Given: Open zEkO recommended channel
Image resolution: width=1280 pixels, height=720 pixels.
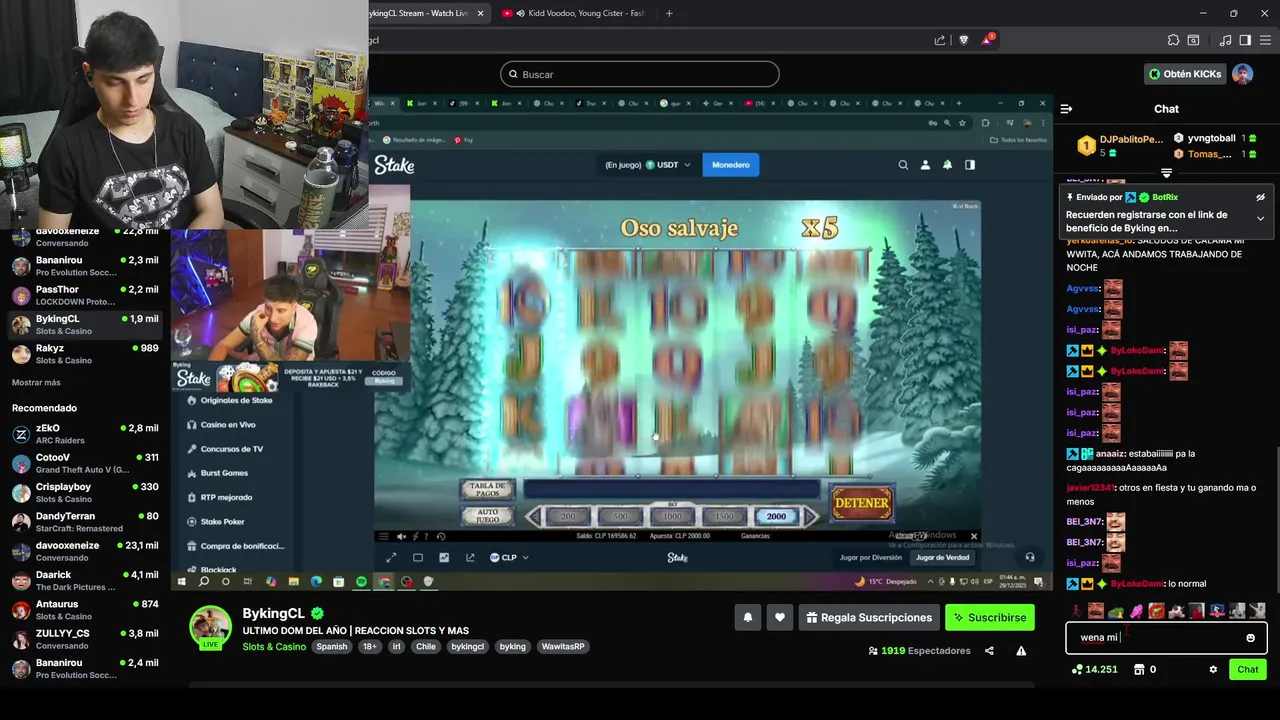Looking at the screenshot, I should click(x=84, y=434).
